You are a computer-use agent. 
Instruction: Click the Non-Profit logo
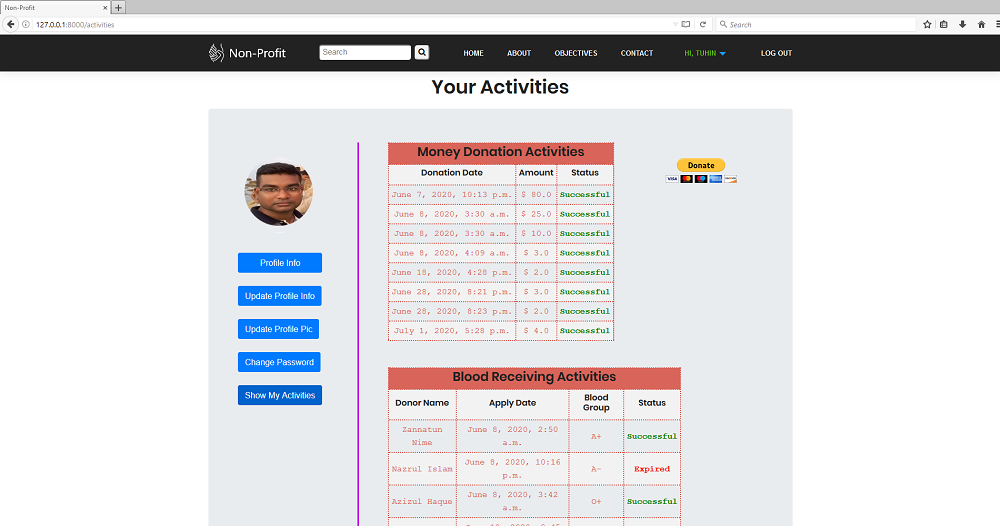(247, 53)
